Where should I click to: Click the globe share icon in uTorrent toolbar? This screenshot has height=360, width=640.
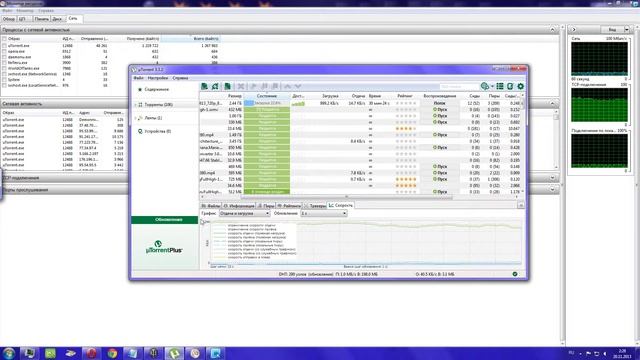click(x=484, y=86)
